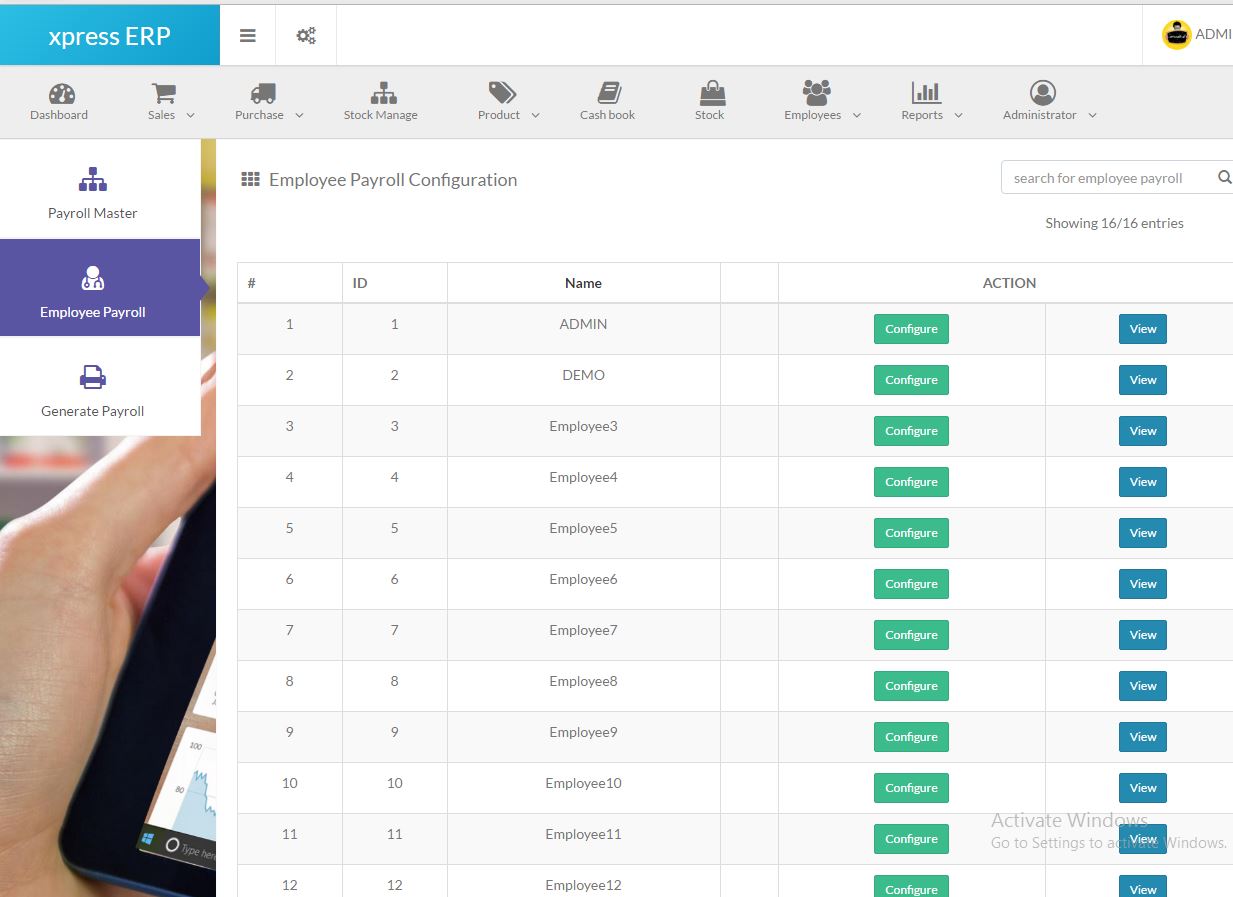1233x897 pixels.
Task: Click the 'Showing 16/16 entries' text
Action: coord(1114,223)
